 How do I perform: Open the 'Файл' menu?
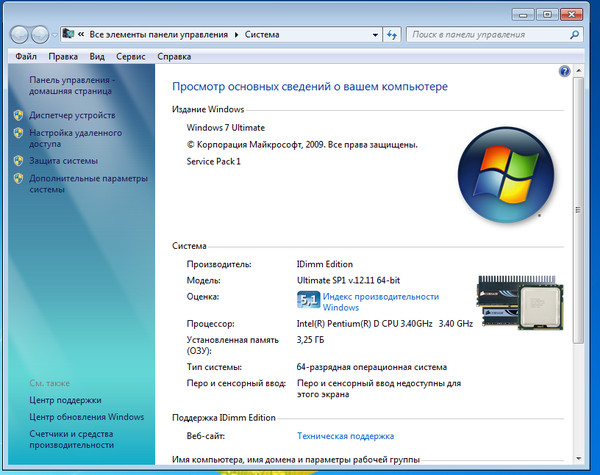point(26,57)
